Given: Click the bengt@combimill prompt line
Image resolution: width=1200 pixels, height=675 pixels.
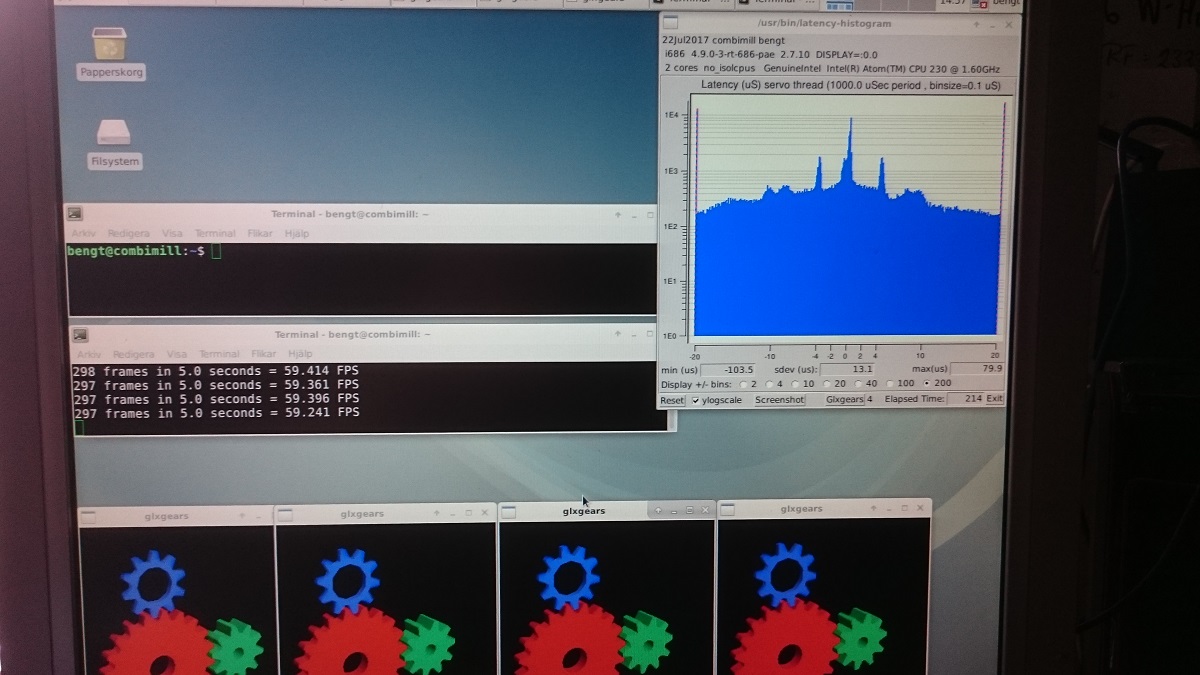Looking at the screenshot, I should pos(144,251).
